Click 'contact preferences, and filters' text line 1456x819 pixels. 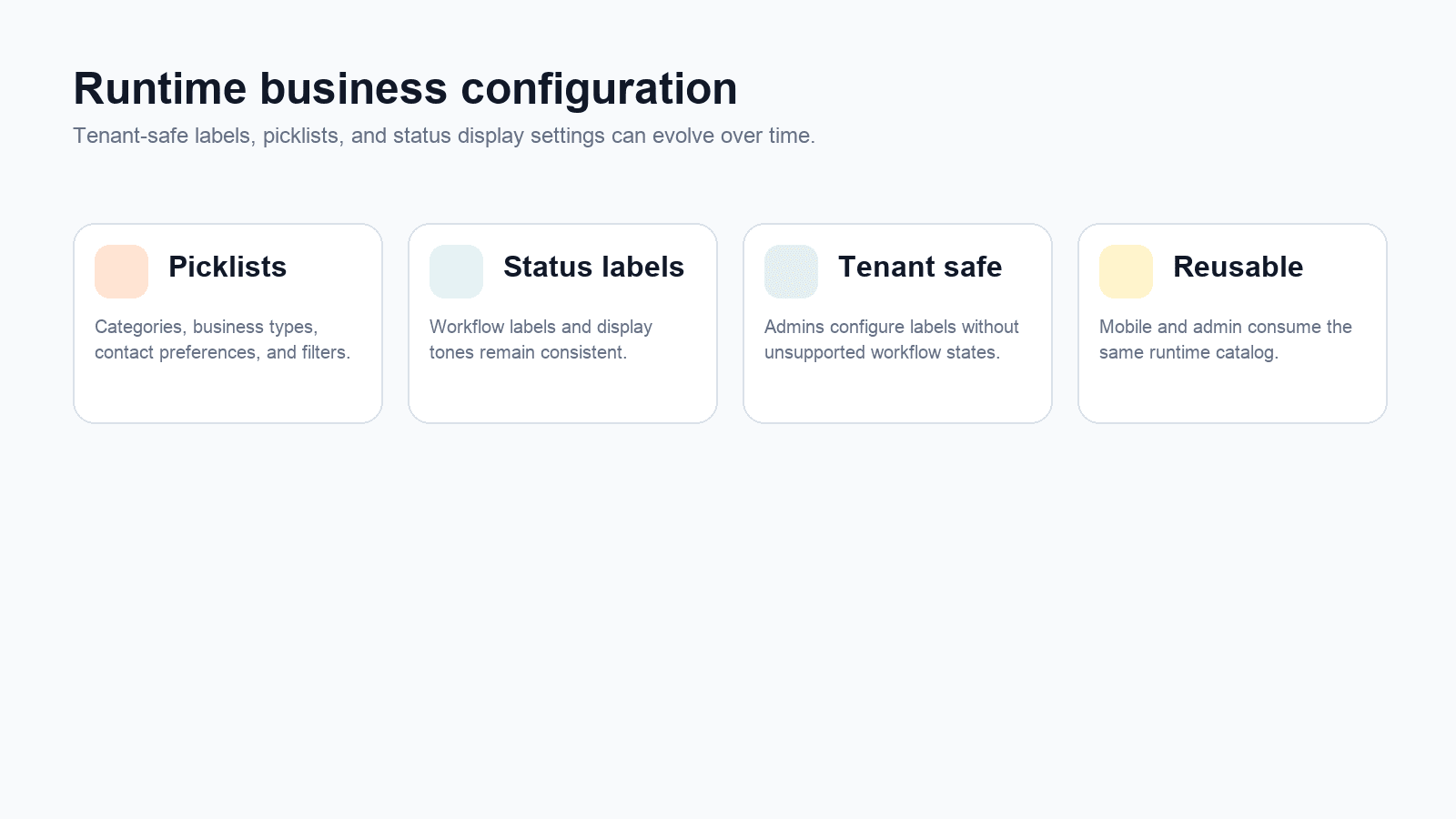(x=222, y=352)
